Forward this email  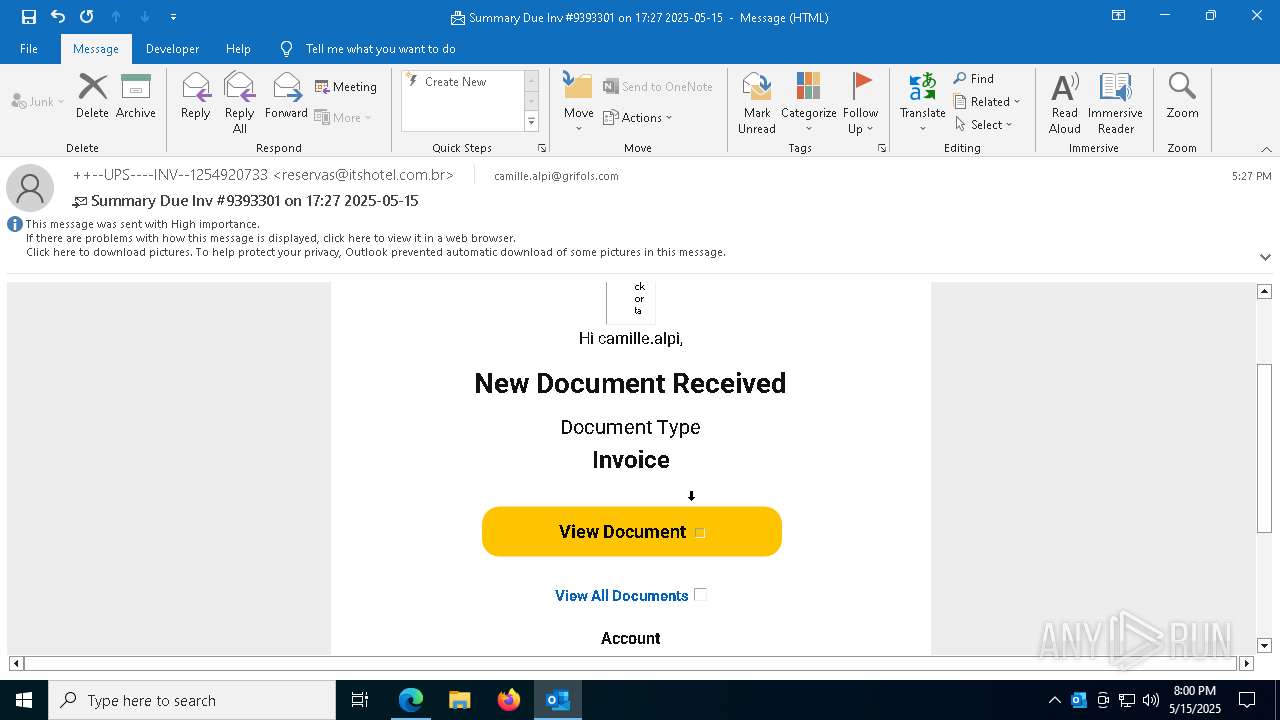286,97
